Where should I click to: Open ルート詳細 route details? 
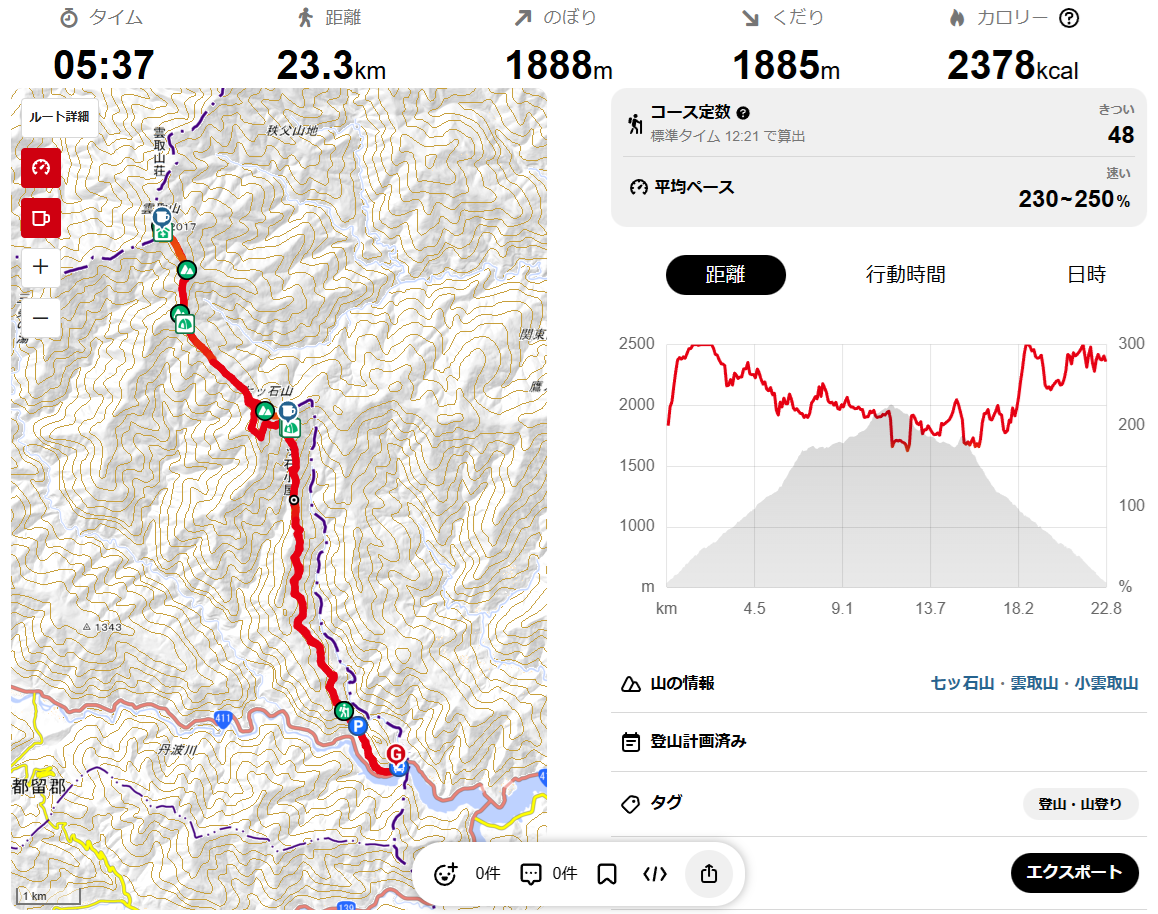(60, 117)
